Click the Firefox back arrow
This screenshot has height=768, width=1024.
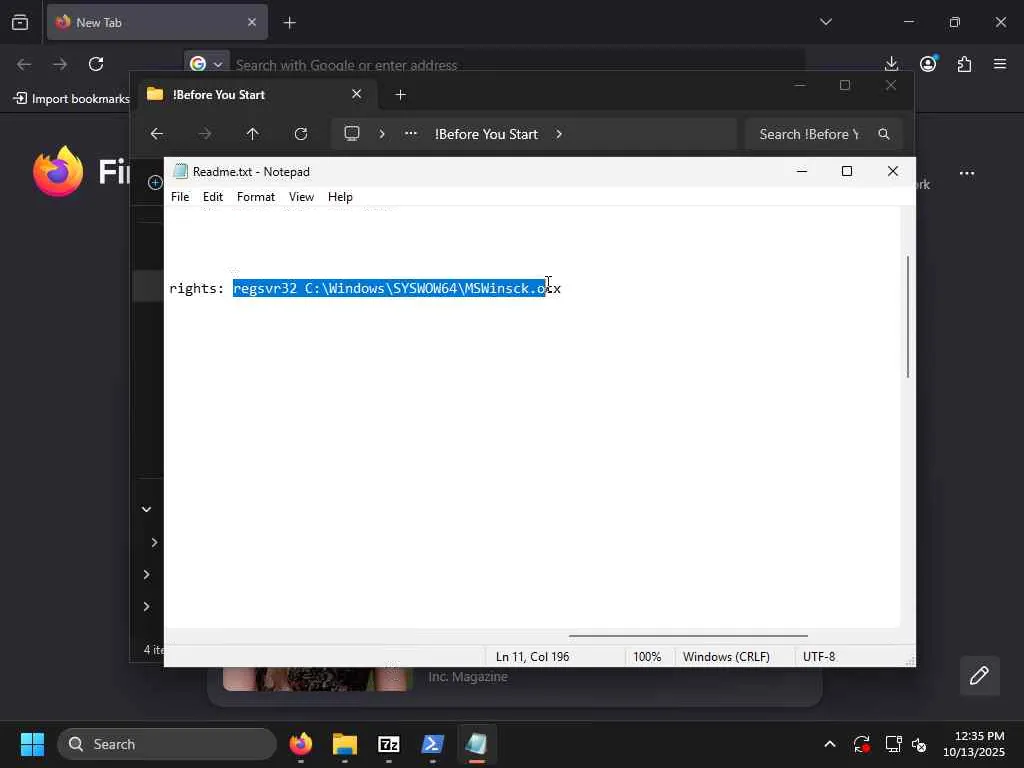(24, 64)
